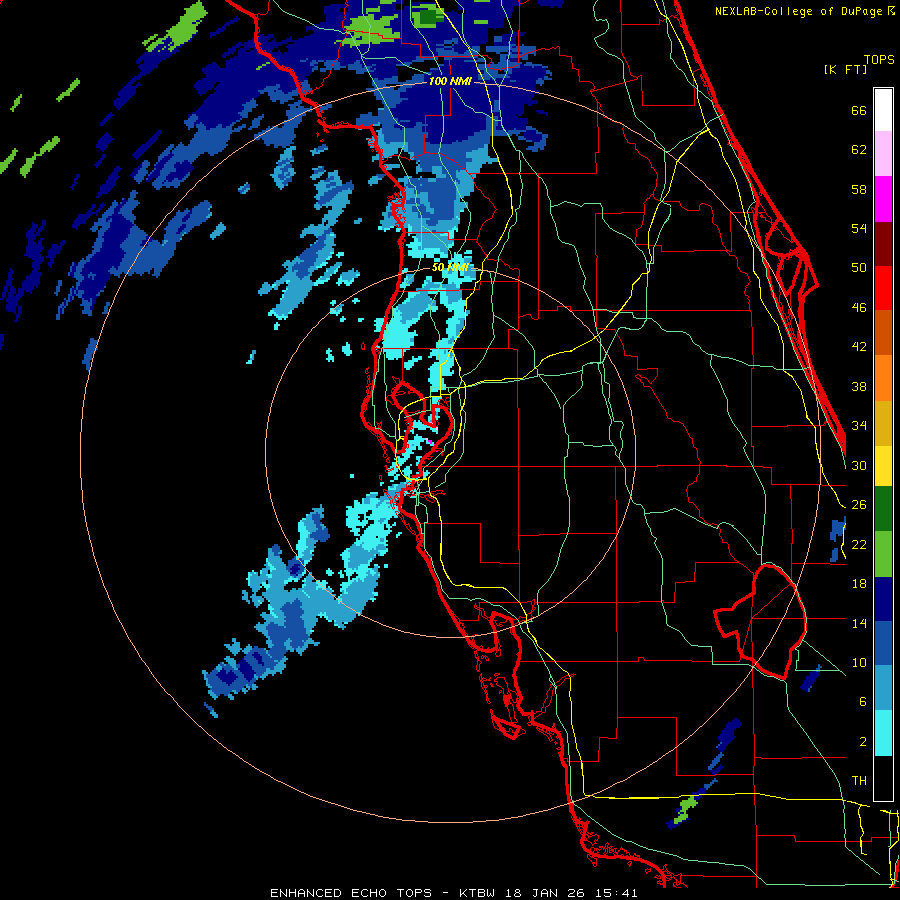Select the light pink legend color segment

pos(883,154)
